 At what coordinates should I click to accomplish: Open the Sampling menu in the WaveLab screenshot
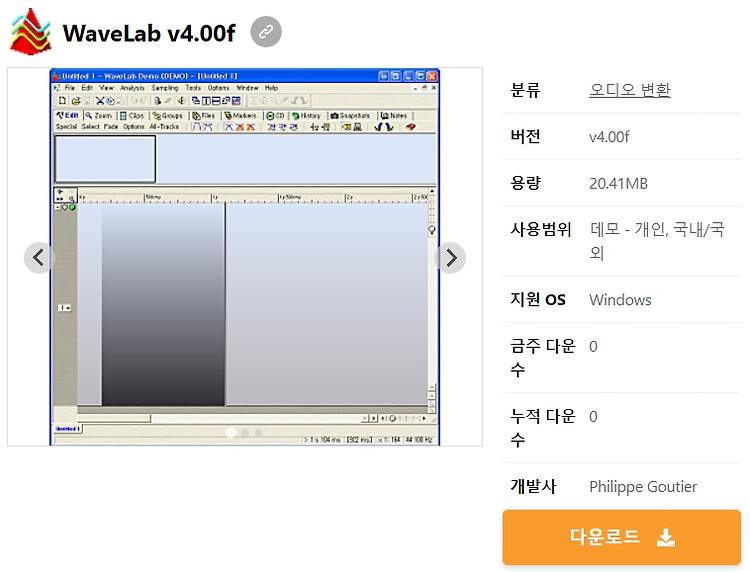point(165,88)
